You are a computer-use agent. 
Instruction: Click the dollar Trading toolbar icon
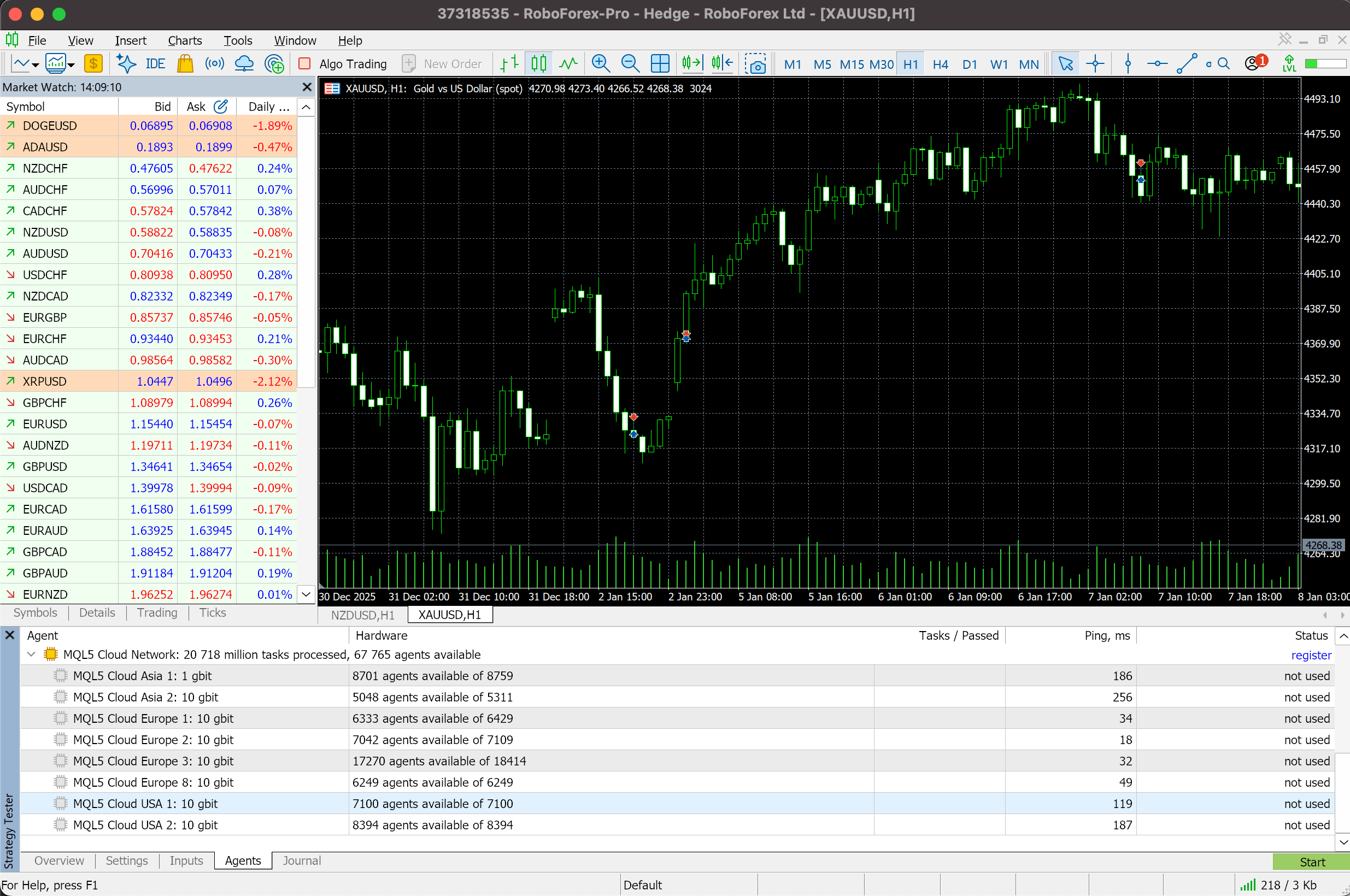coord(93,63)
